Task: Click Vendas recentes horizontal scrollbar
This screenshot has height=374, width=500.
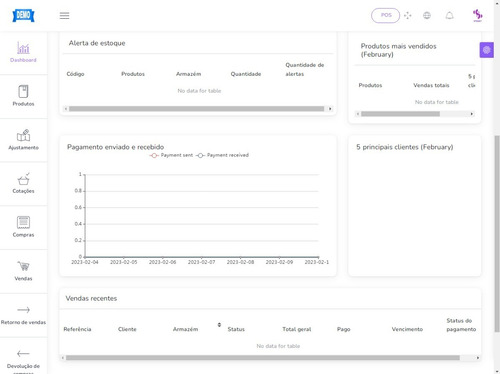Action: click(263, 358)
